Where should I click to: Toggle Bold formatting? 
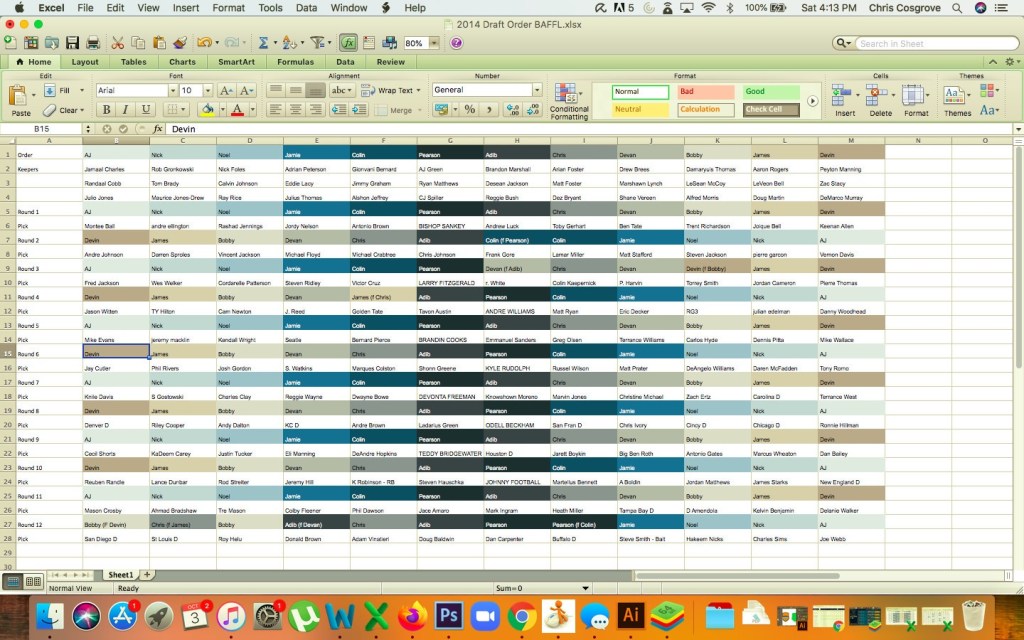click(x=106, y=110)
